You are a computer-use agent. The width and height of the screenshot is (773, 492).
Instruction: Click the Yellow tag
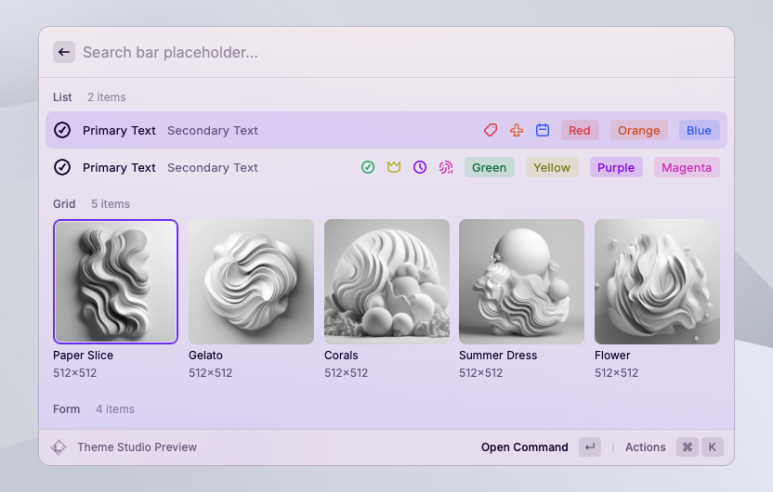point(552,168)
